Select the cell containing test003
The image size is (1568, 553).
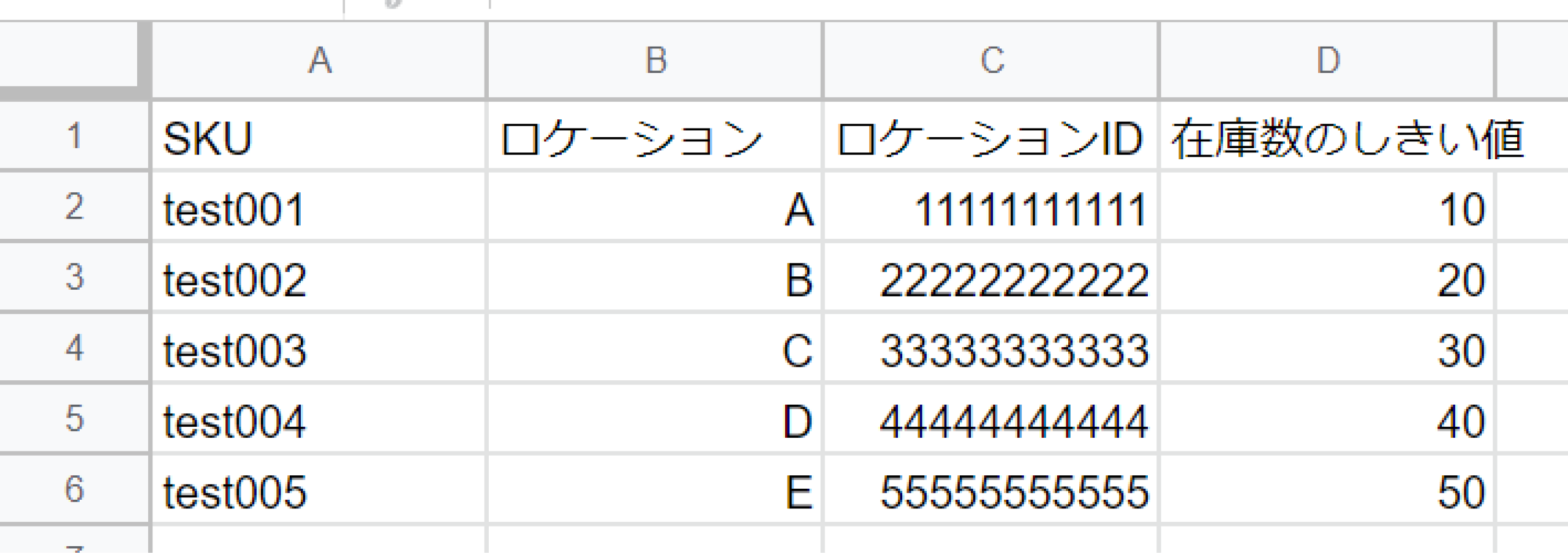(x=318, y=350)
